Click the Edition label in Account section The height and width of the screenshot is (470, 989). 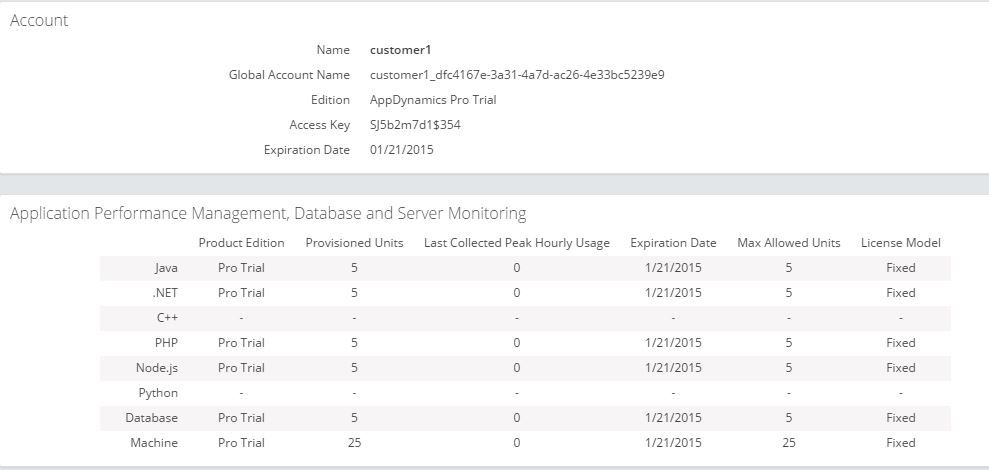[x=331, y=100]
